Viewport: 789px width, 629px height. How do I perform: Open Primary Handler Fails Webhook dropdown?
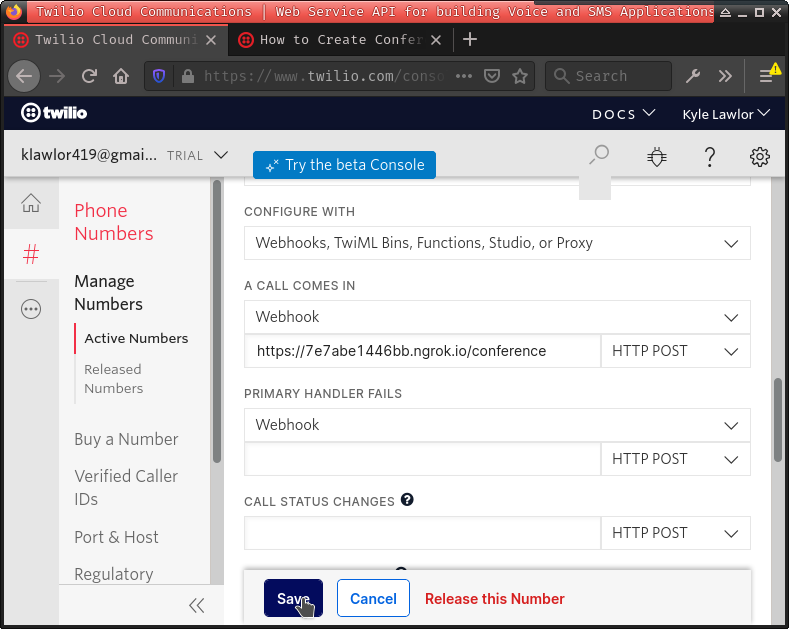click(x=497, y=425)
